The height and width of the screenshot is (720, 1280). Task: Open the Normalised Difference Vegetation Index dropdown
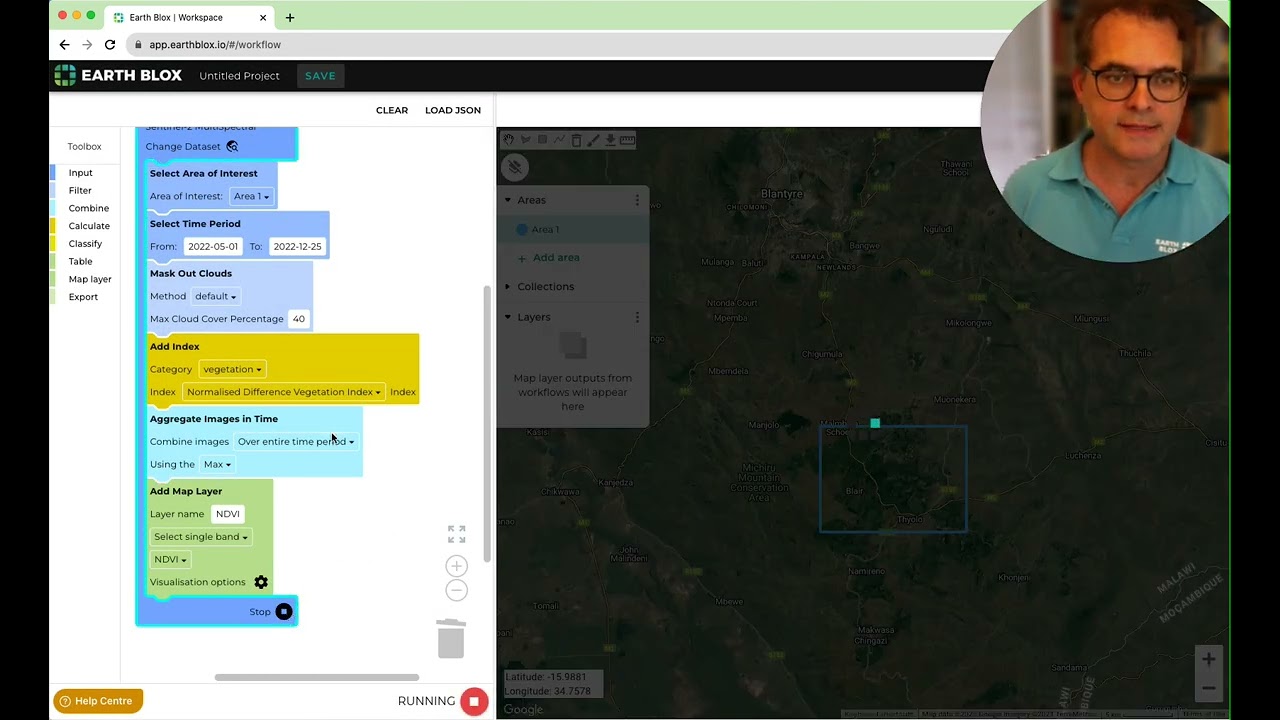coord(284,392)
